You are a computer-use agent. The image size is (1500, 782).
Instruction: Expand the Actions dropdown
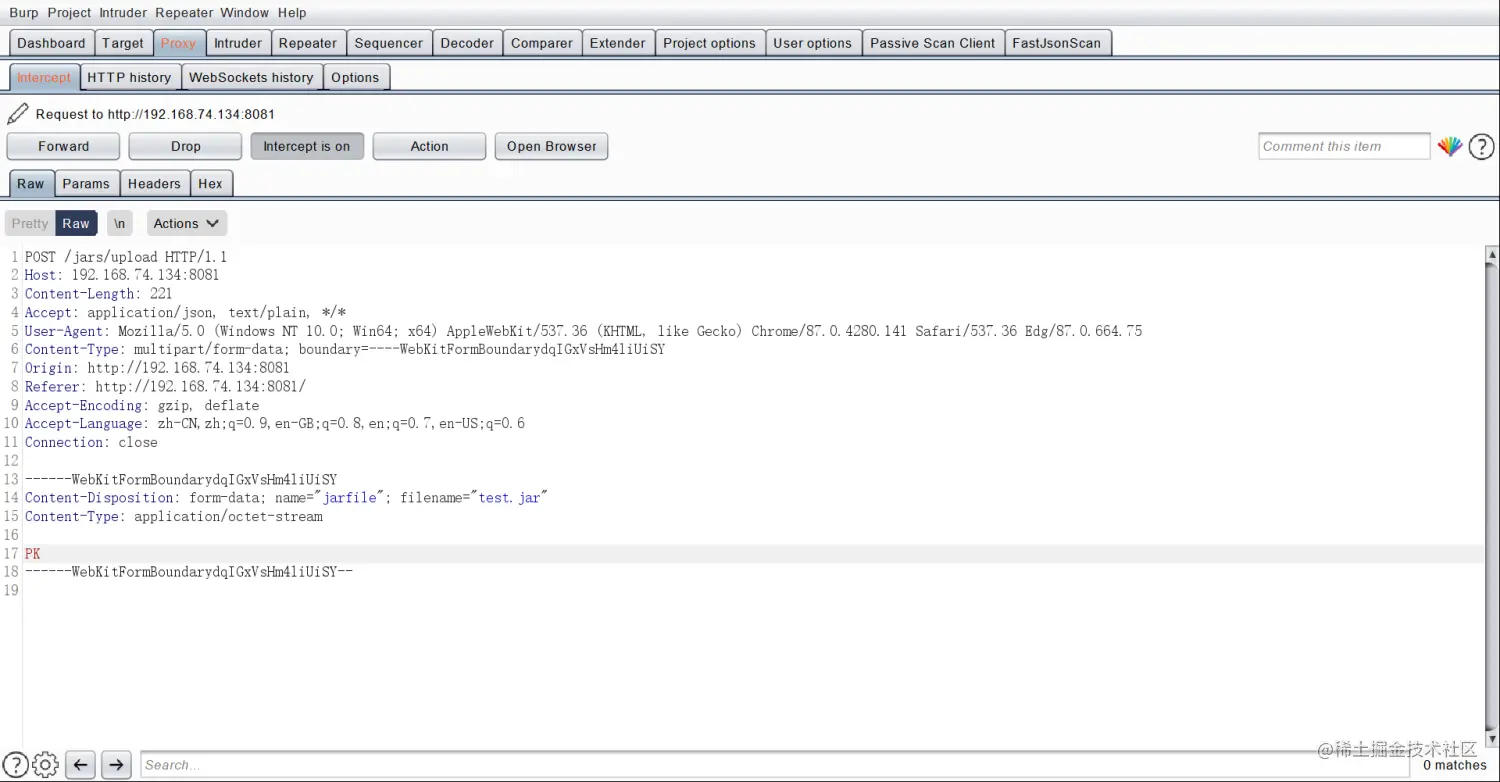pos(186,223)
